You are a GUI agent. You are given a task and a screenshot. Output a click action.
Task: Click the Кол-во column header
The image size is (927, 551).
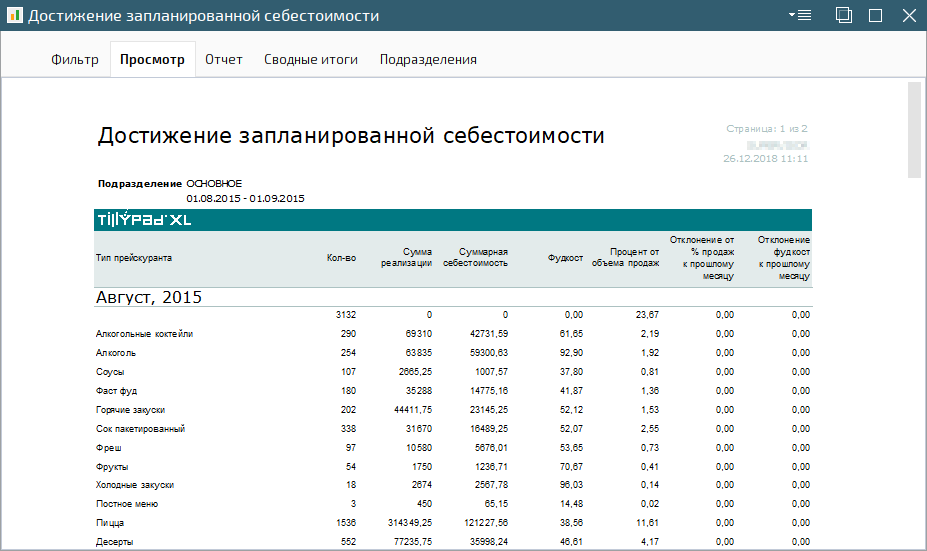coord(341,258)
